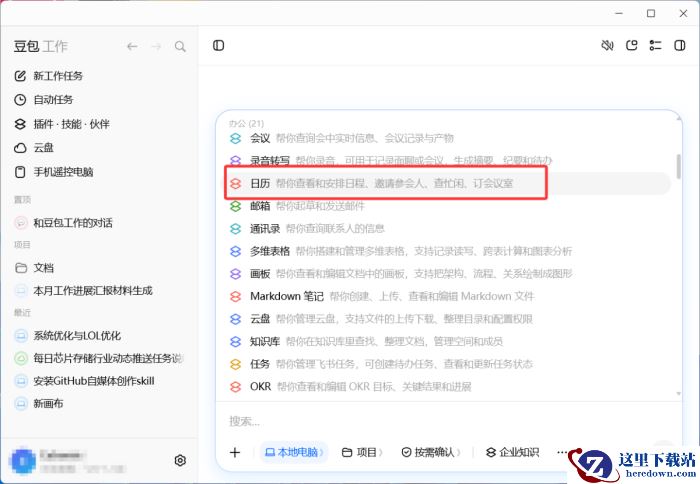Select the 多维表格 plugin icon

(x=235, y=251)
